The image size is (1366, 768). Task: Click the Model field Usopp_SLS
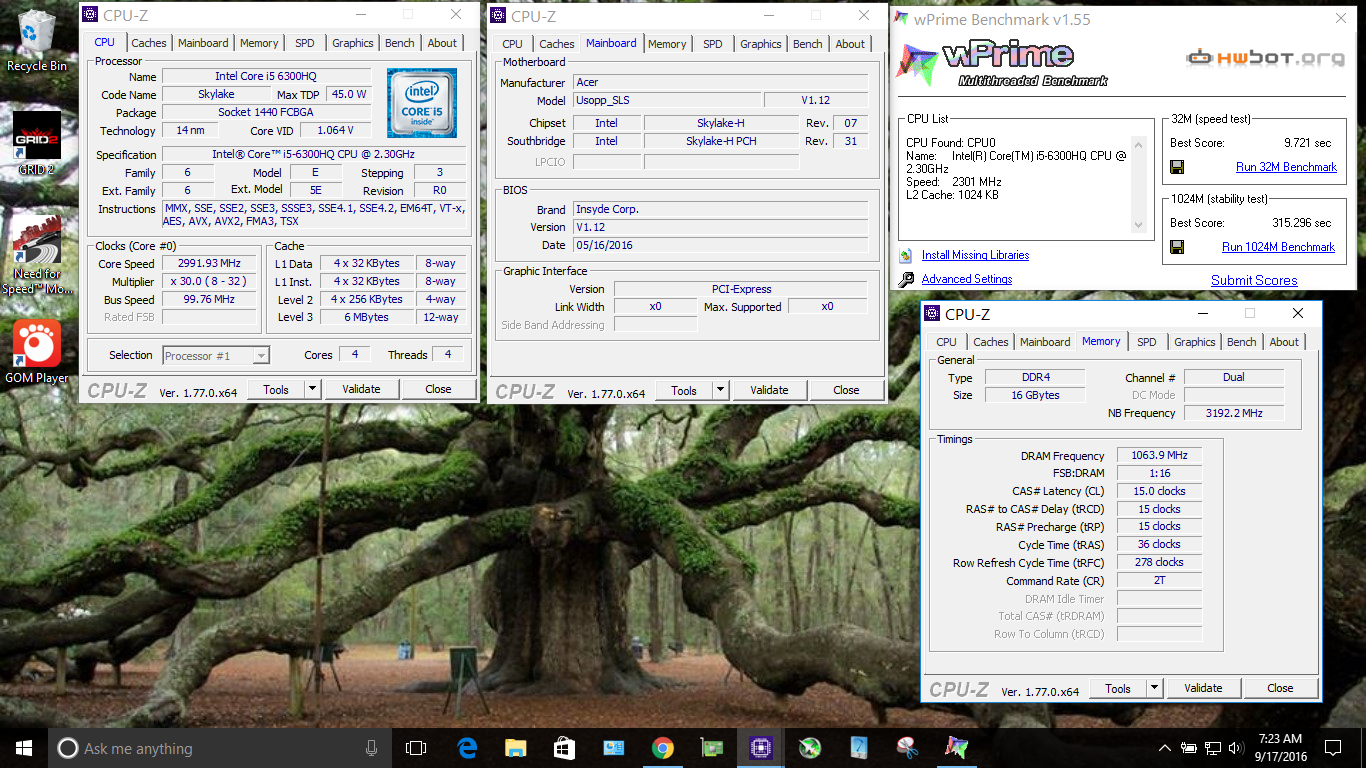click(x=666, y=101)
